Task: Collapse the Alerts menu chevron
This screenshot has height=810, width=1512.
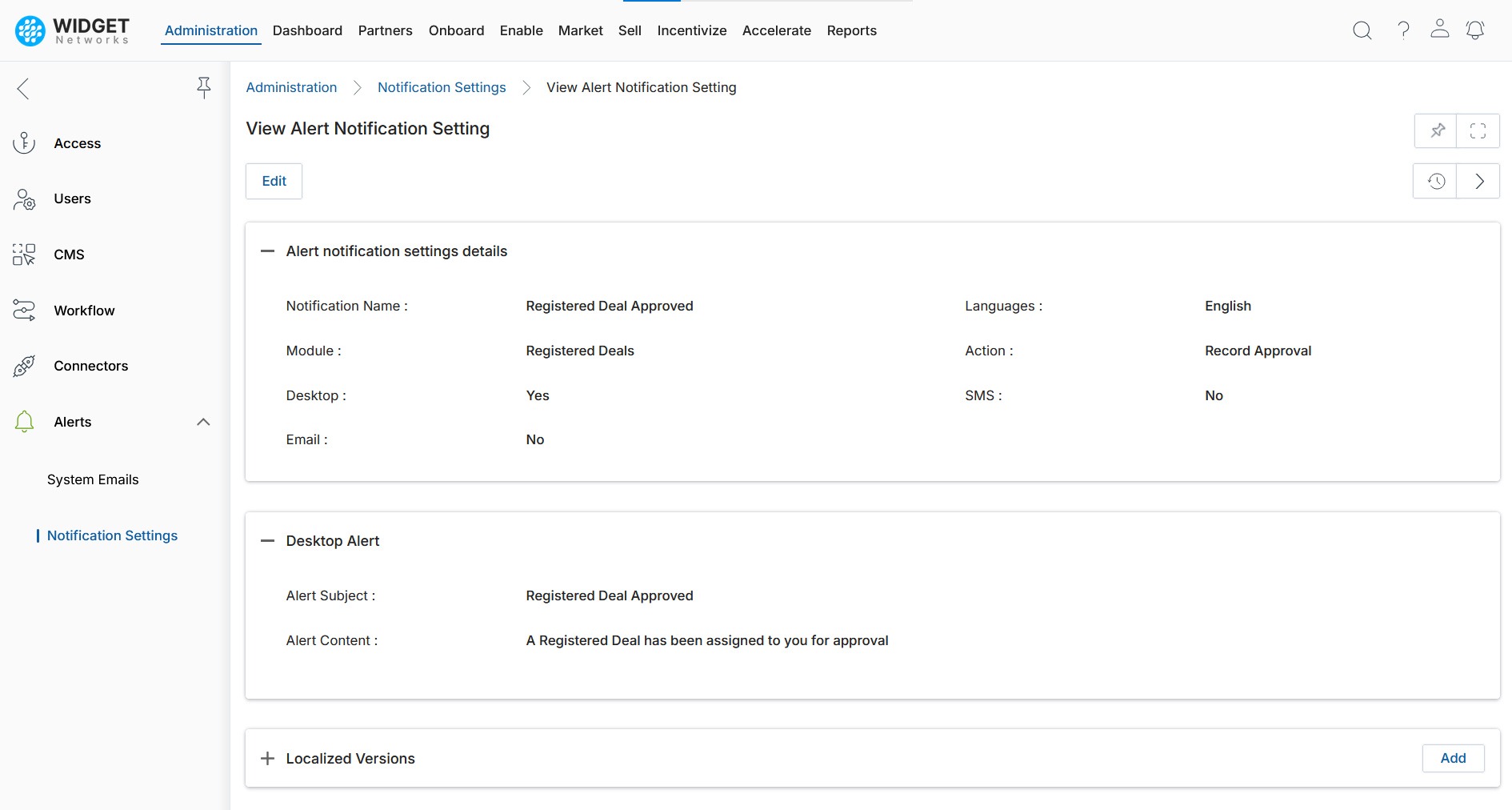Action: click(x=203, y=422)
